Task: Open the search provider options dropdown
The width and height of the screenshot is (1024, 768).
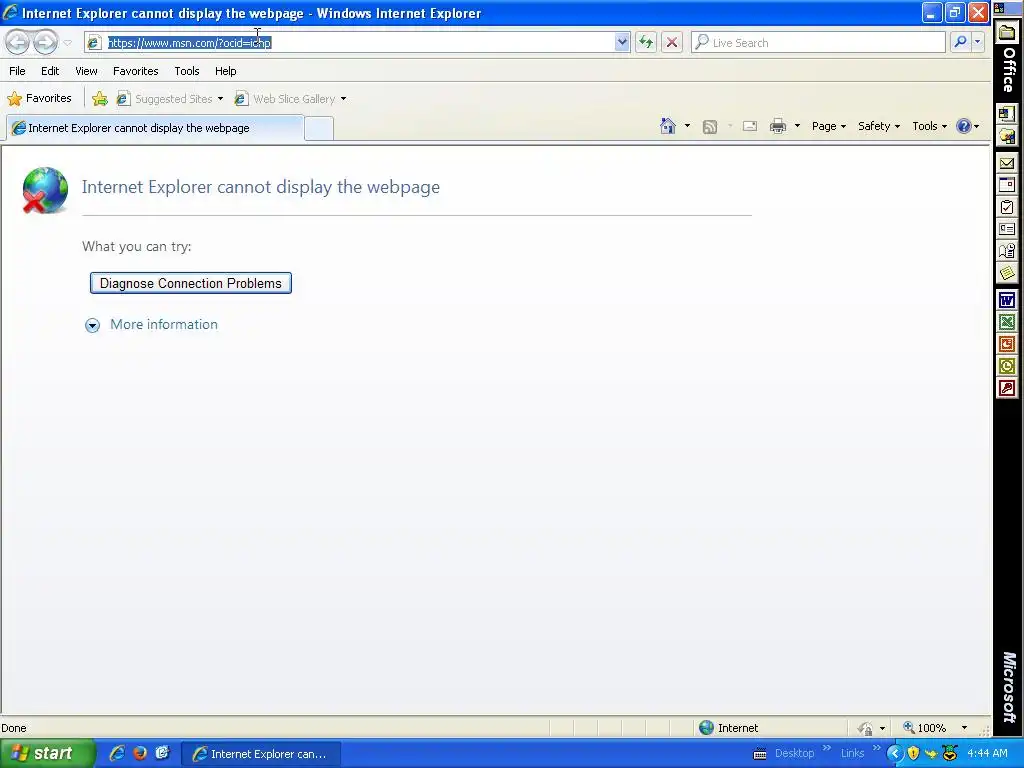Action: click(x=977, y=42)
